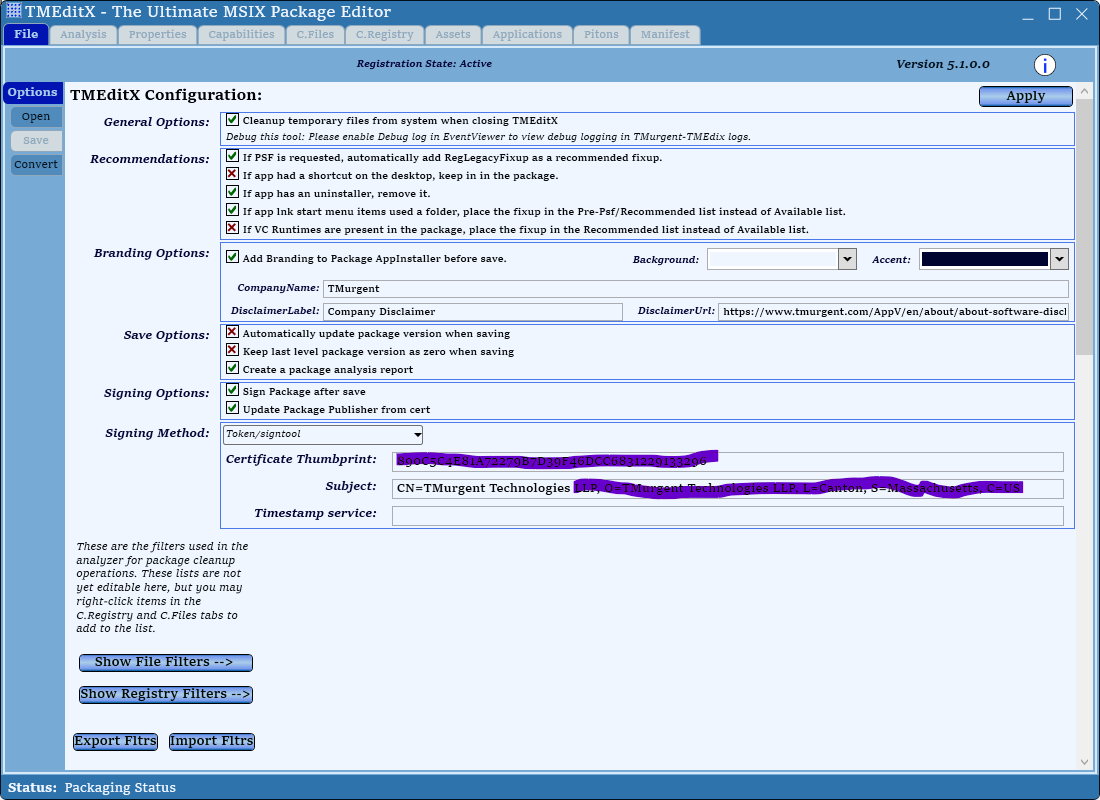The width and height of the screenshot is (1100, 800).
Task: Toggle lnk start menu folder fixup checkbox
Action: click(232, 211)
